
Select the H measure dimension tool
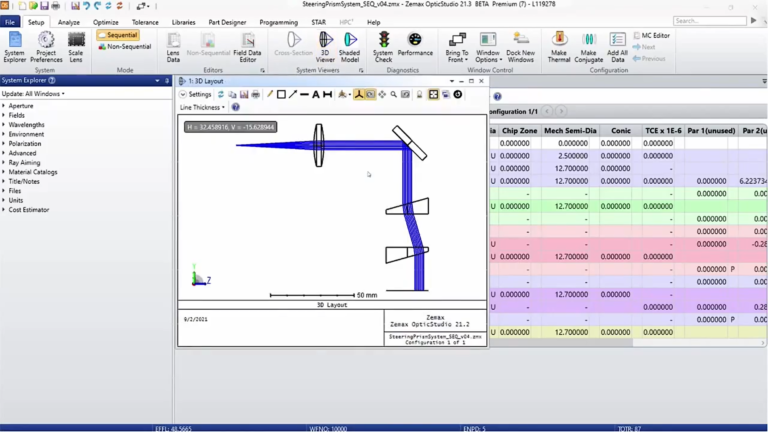pos(328,95)
